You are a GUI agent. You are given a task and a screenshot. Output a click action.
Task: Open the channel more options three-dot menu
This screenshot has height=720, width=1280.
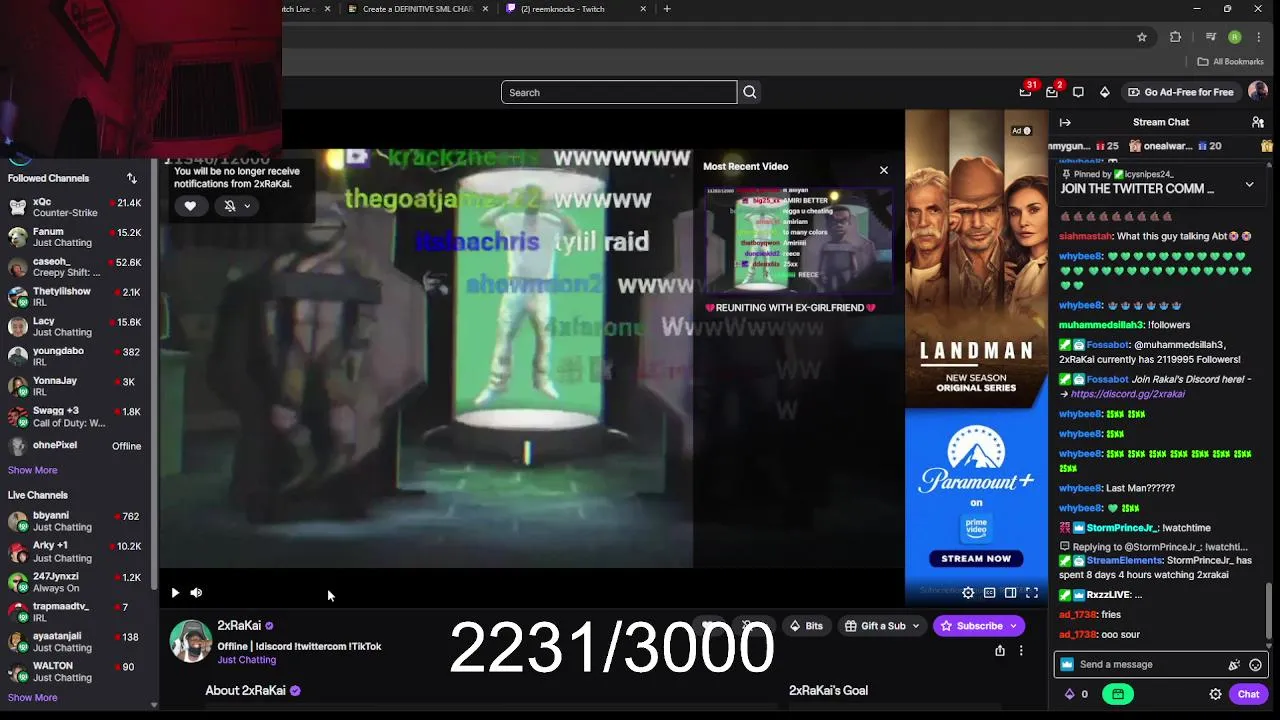tap(1021, 651)
